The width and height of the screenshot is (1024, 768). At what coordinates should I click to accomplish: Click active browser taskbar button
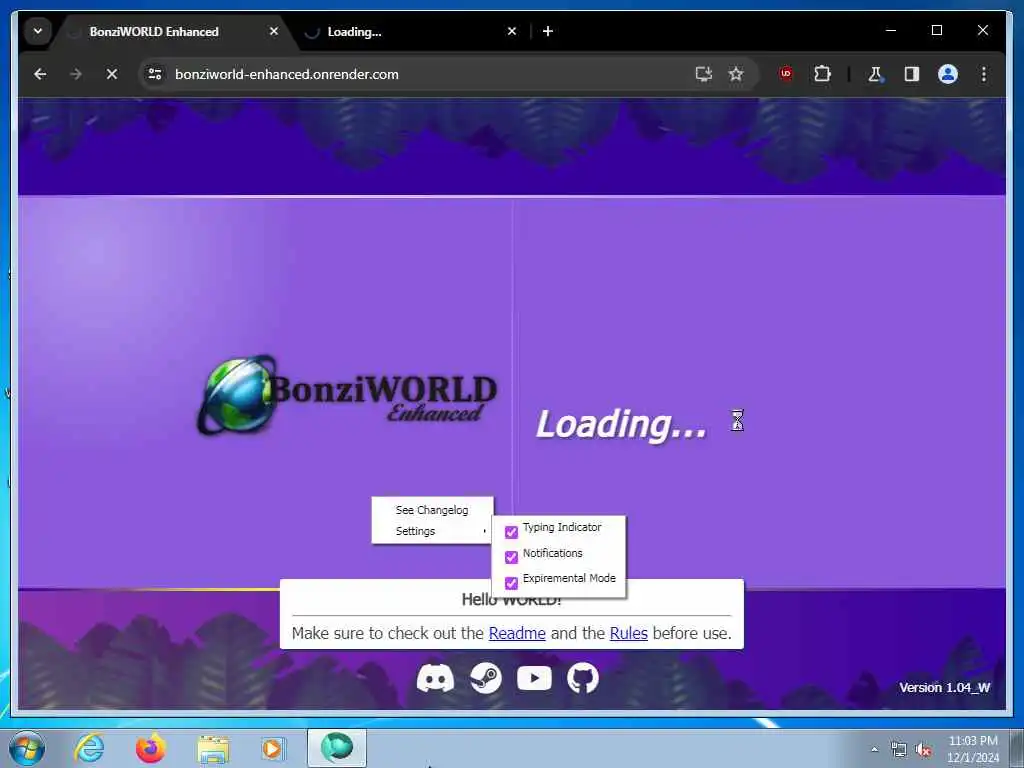[x=337, y=748]
